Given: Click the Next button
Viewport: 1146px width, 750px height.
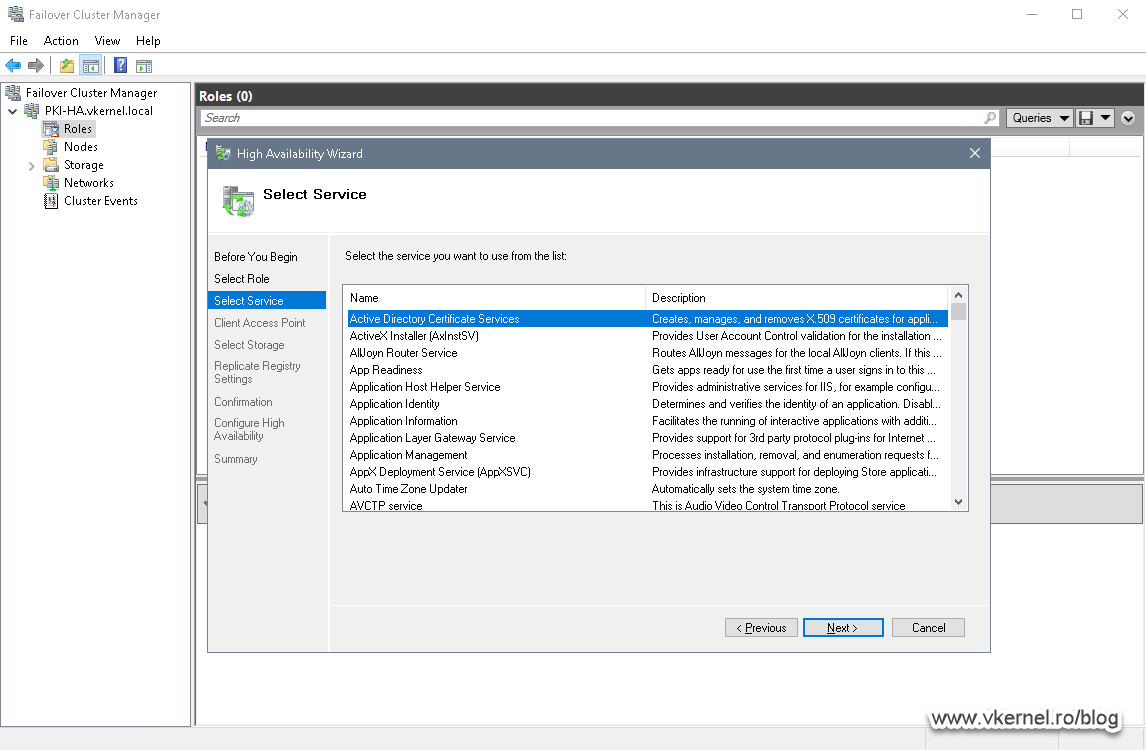Looking at the screenshot, I should 843,628.
